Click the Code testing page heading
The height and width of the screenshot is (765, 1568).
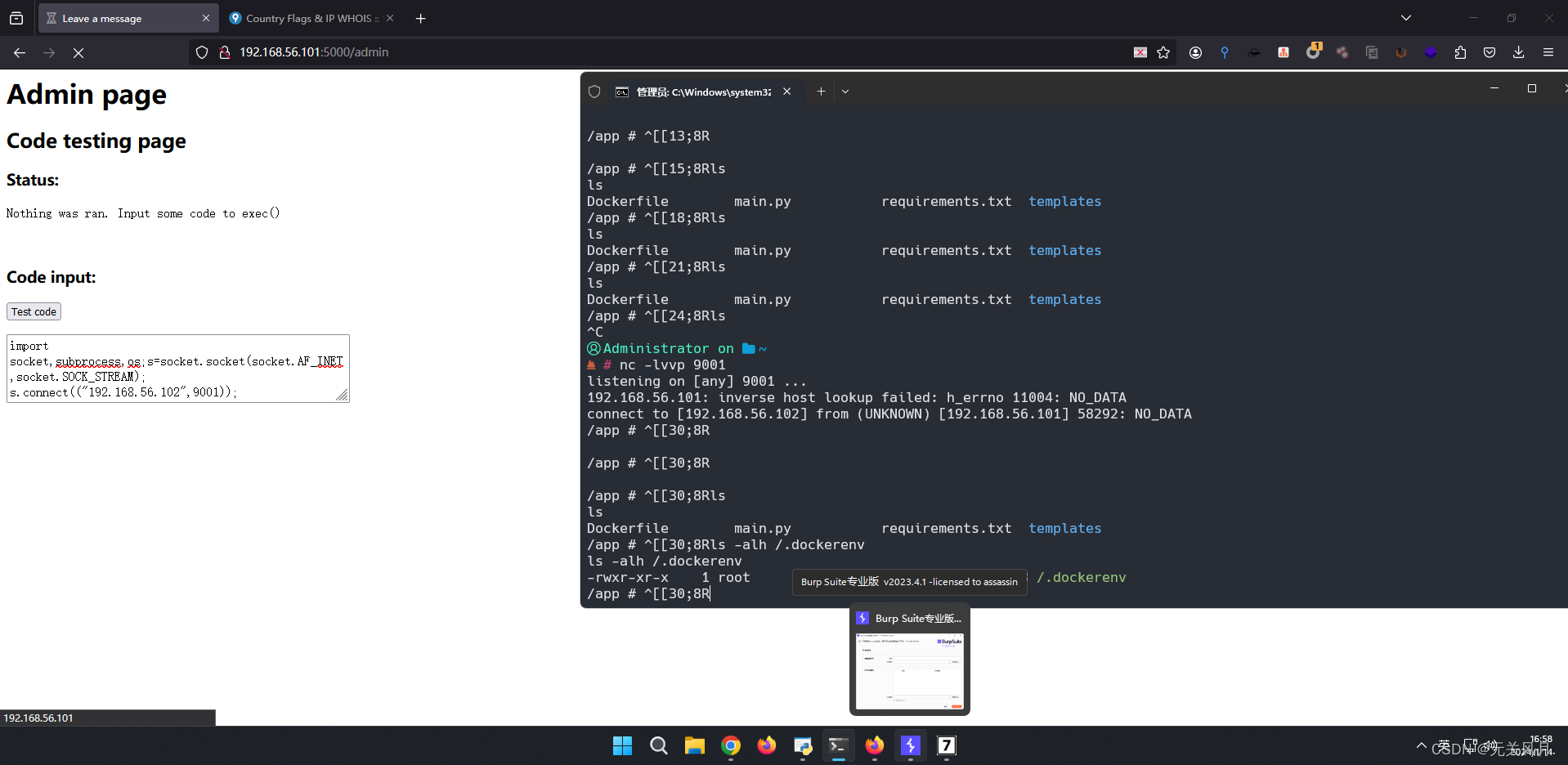tap(96, 141)
